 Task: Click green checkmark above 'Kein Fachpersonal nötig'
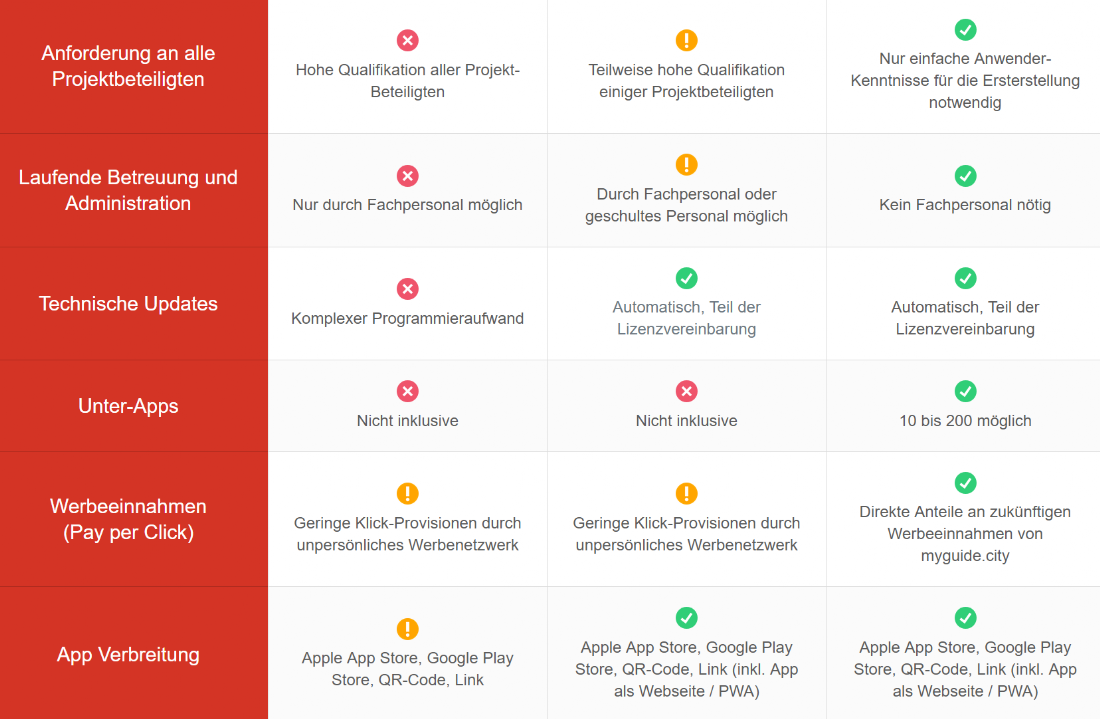coord(965,175)
